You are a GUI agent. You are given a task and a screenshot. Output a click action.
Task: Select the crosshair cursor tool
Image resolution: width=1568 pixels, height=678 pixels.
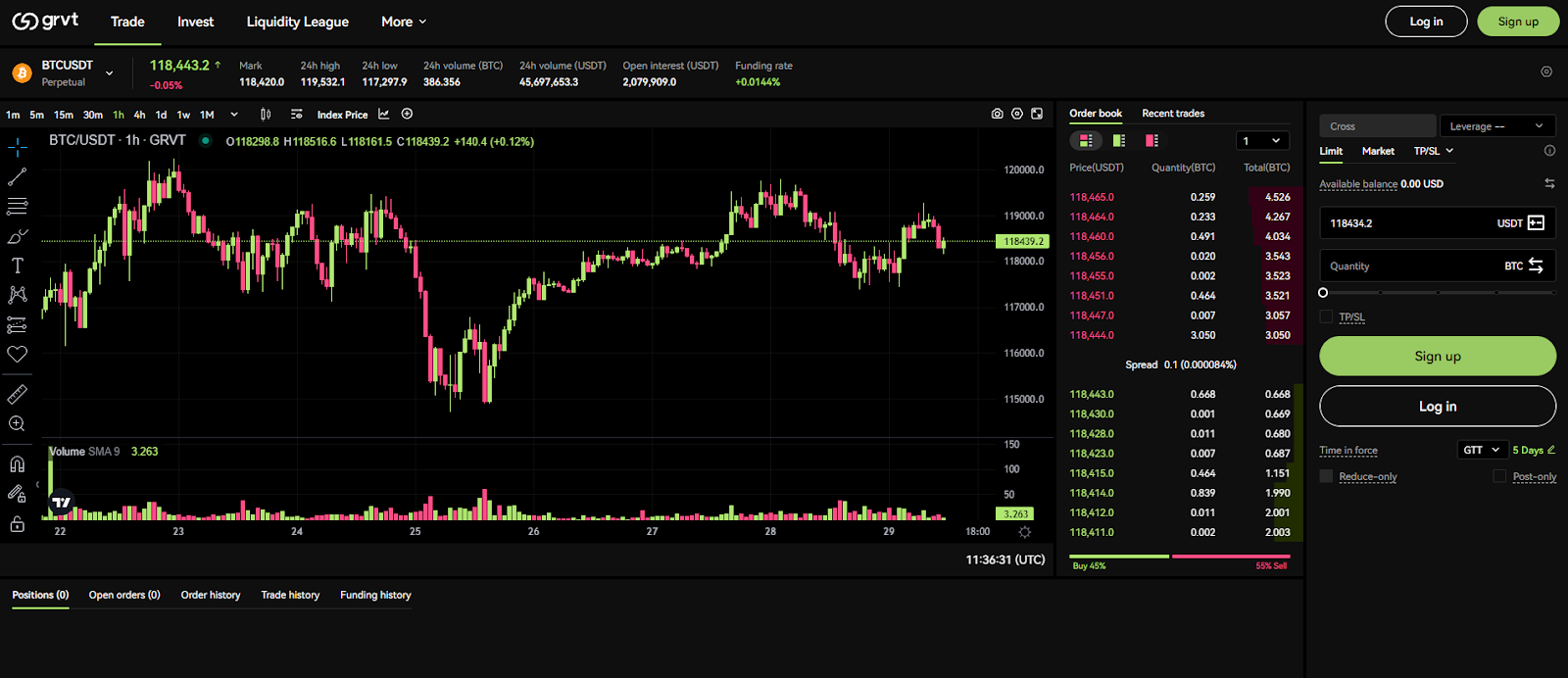coord(17,148)
